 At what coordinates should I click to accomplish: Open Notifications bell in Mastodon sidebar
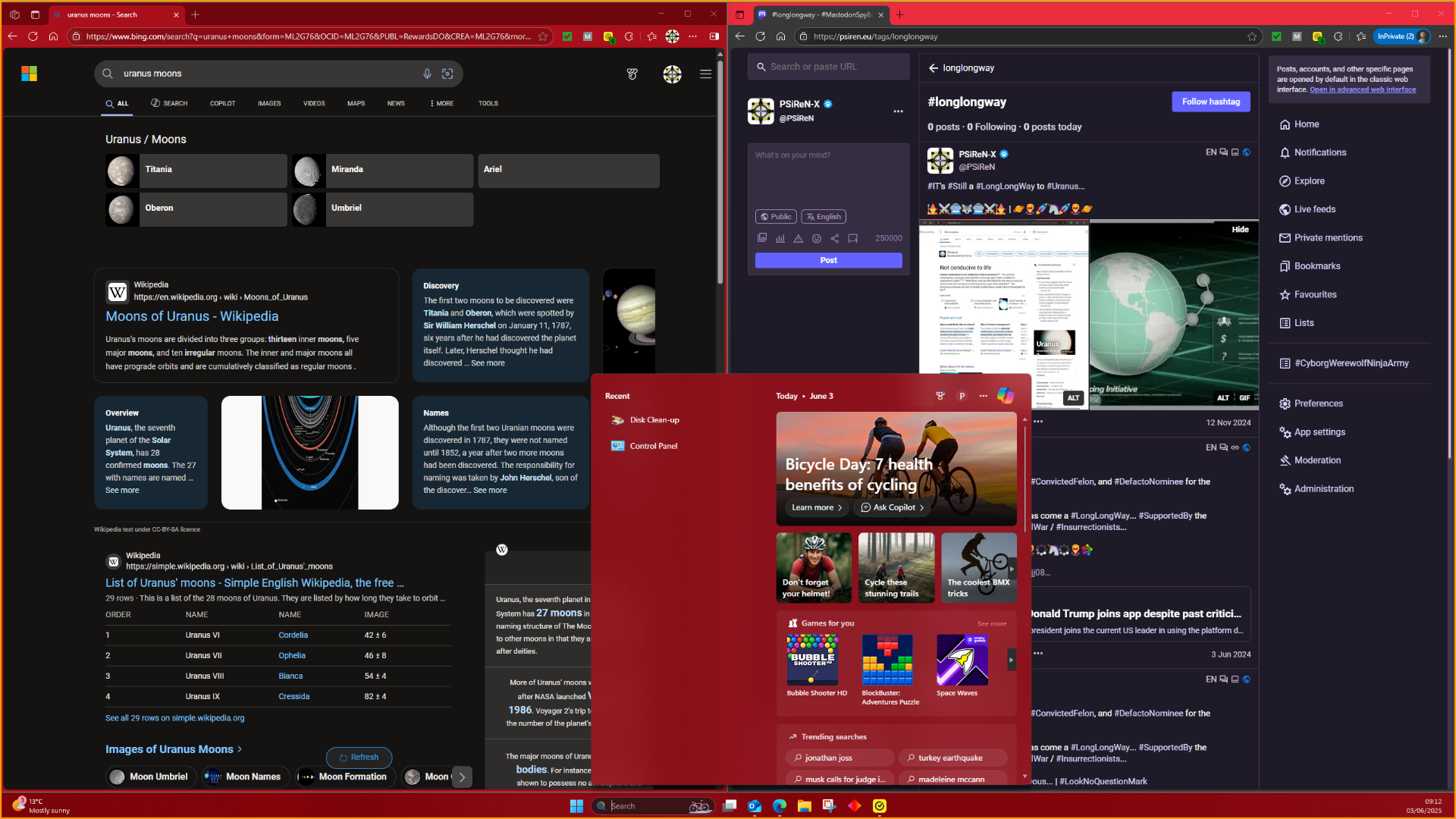pos(1285,152)
